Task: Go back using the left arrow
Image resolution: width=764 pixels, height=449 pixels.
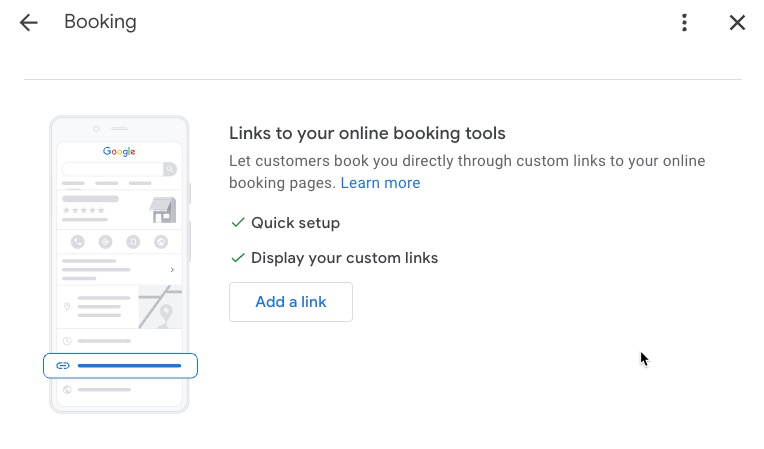Action: [x=28, y=22]
